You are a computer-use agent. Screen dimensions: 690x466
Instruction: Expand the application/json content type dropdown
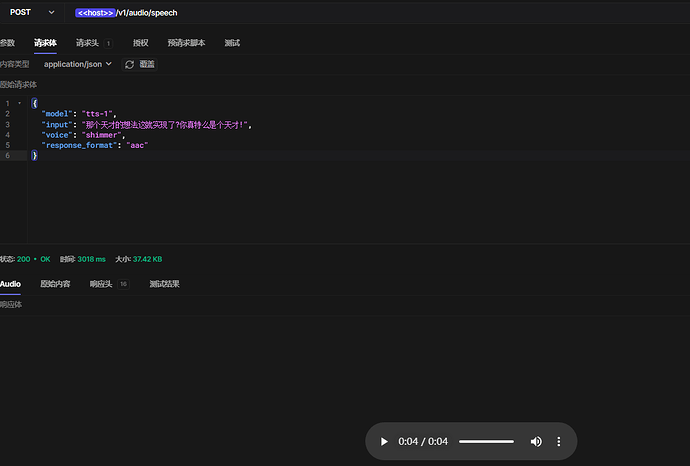77,64
